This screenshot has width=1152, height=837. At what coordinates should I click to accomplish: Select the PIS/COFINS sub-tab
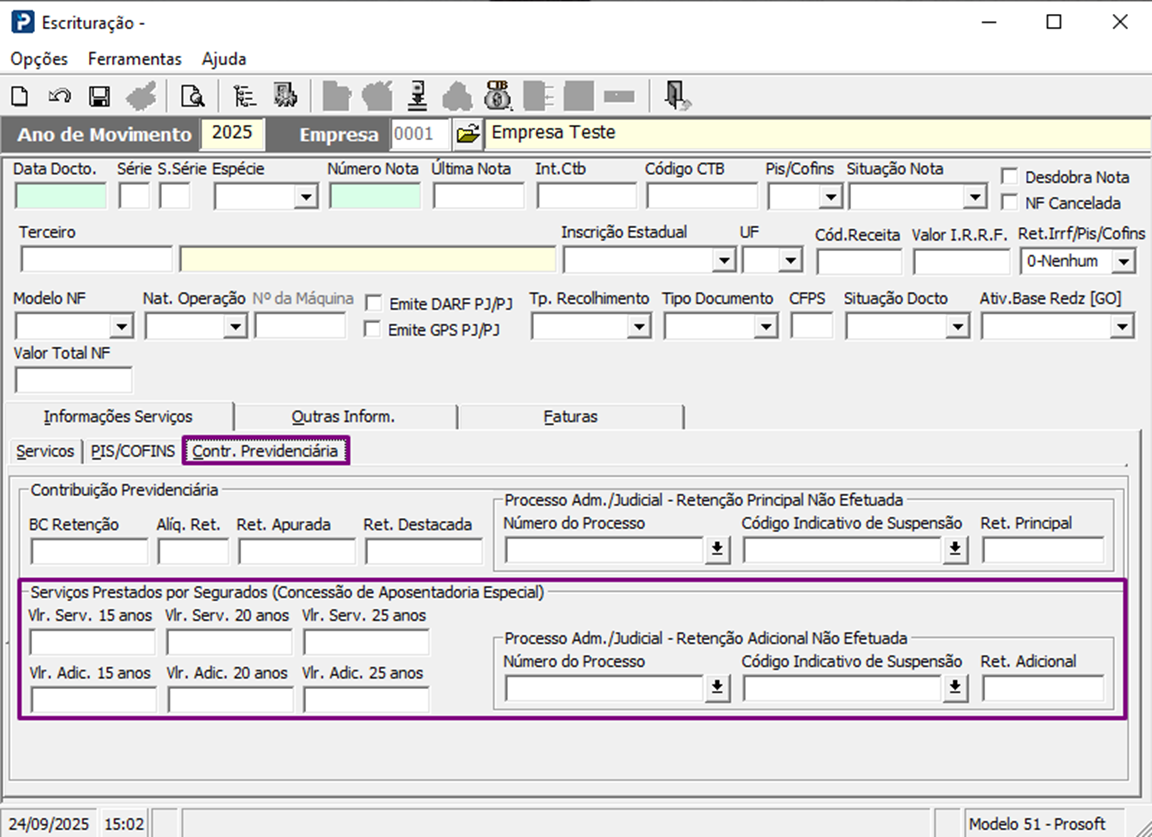coord(133,452)
